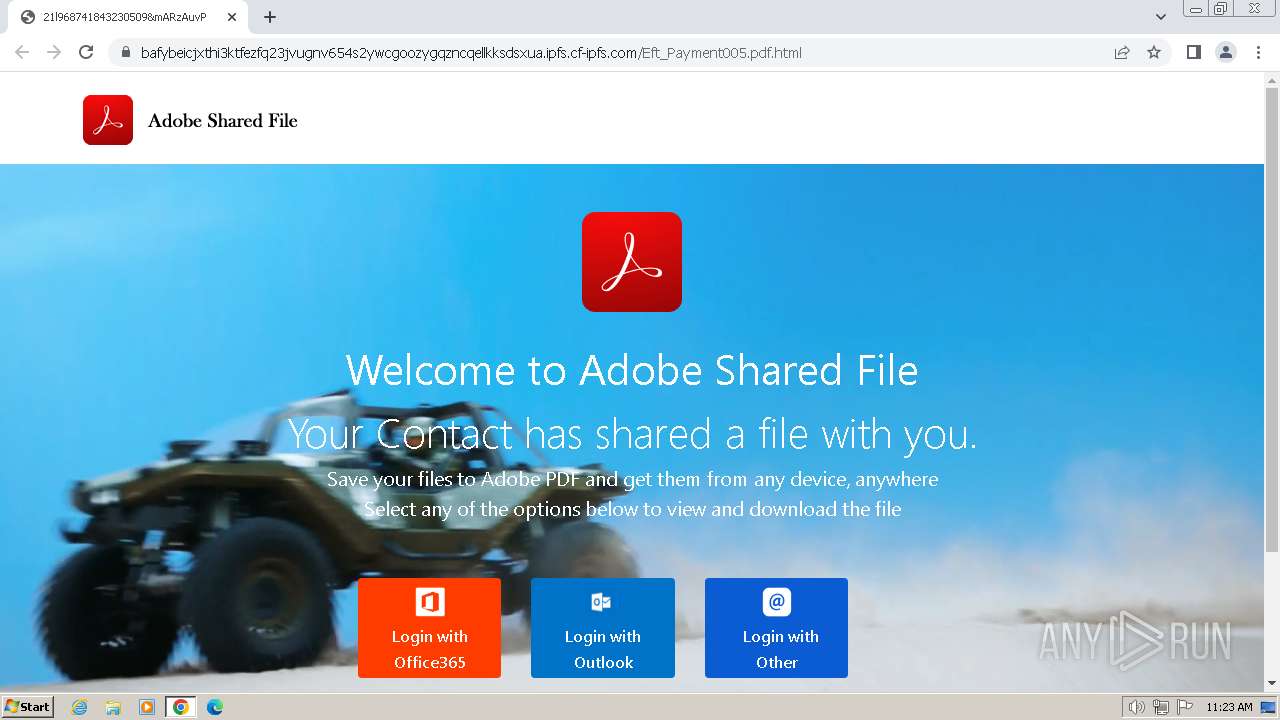Image resolution: width=1280 pixels, height=720 pixels.
Task: Switch to Chrome in taskbar
Action: pyautogui.click(x=180, y=707)
